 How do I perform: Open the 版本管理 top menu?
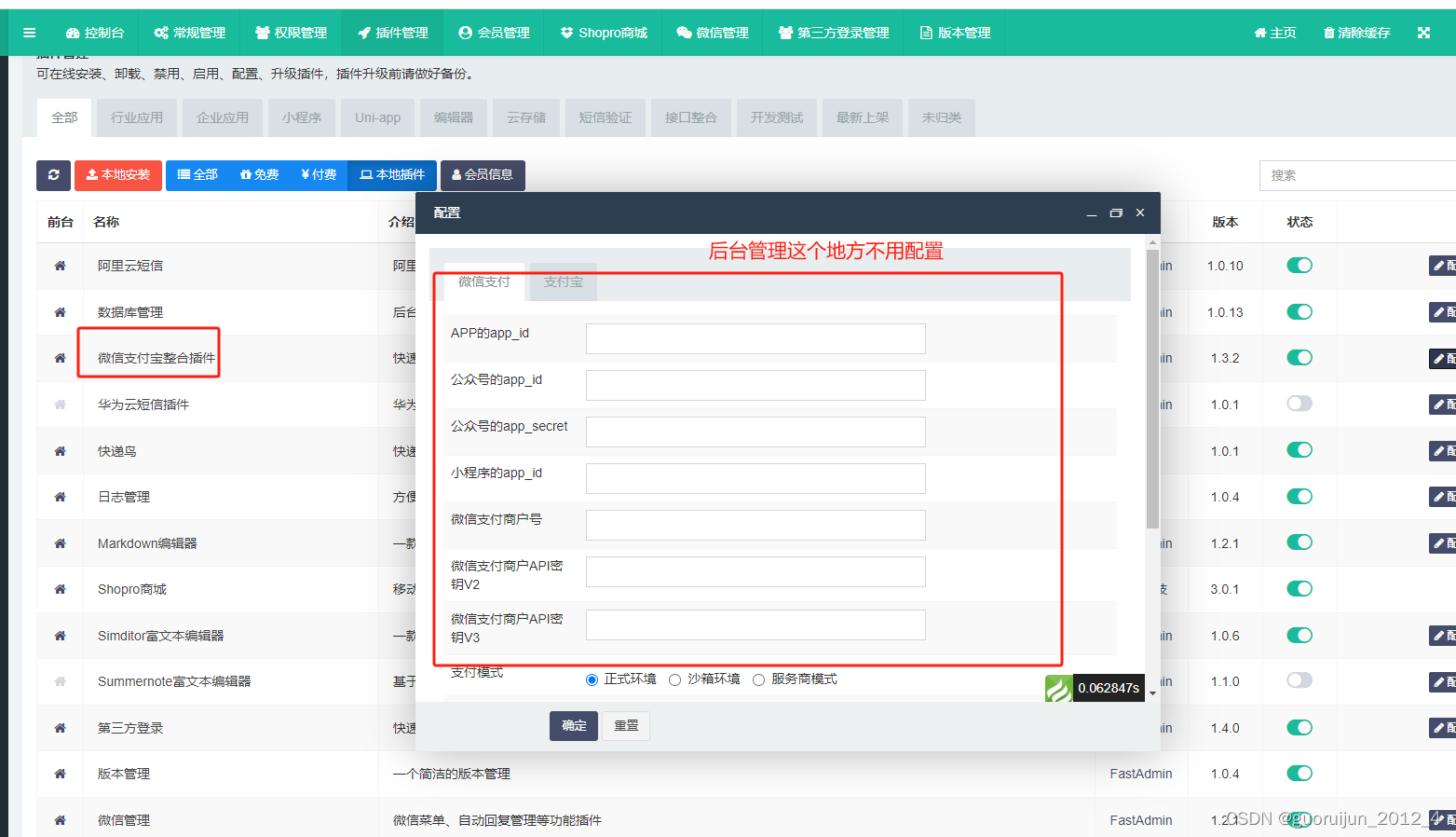pyautogui.click(x=955, y=33)
